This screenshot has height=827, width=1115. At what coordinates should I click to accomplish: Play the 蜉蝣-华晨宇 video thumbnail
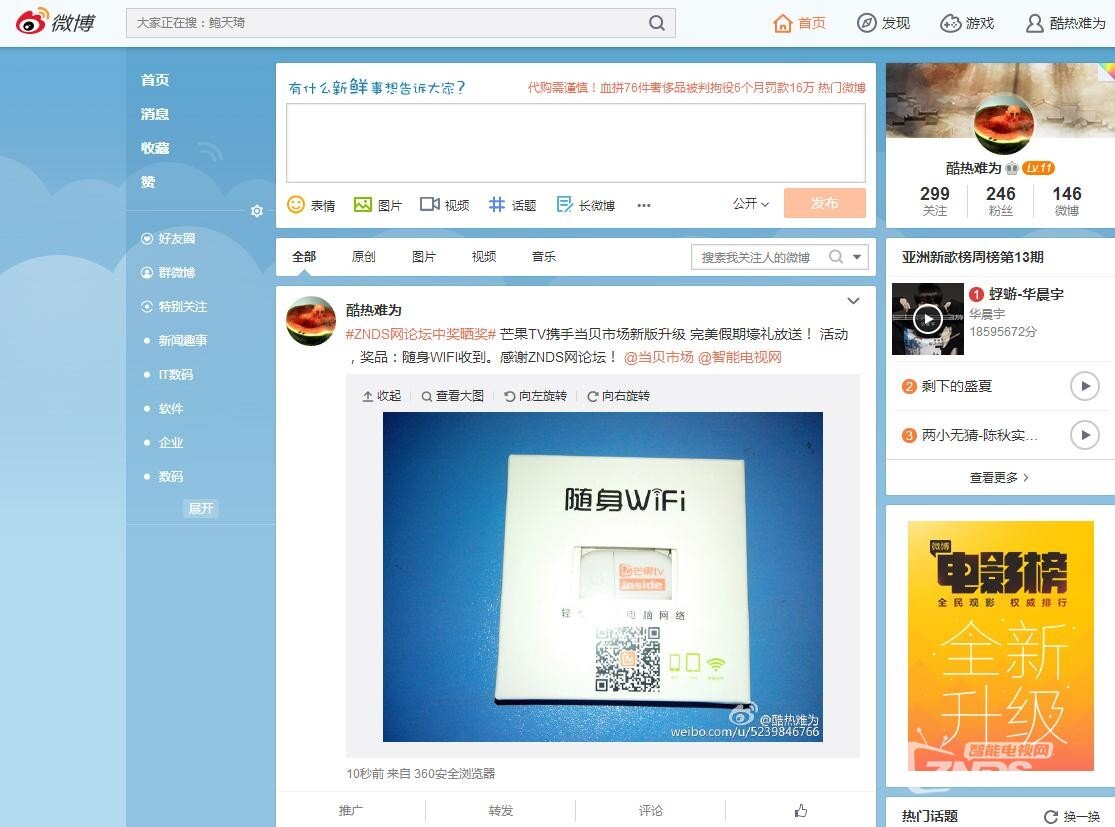tap(928, 319)
